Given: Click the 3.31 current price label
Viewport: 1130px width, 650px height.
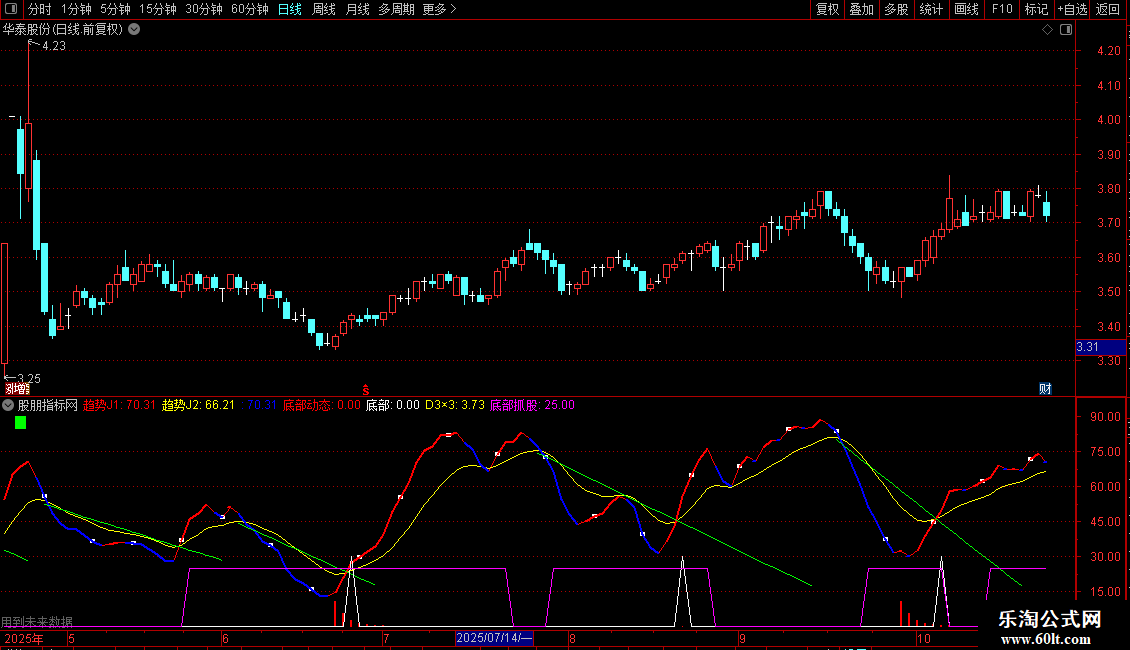Looking at the screenshot, I should point(1100,347).
